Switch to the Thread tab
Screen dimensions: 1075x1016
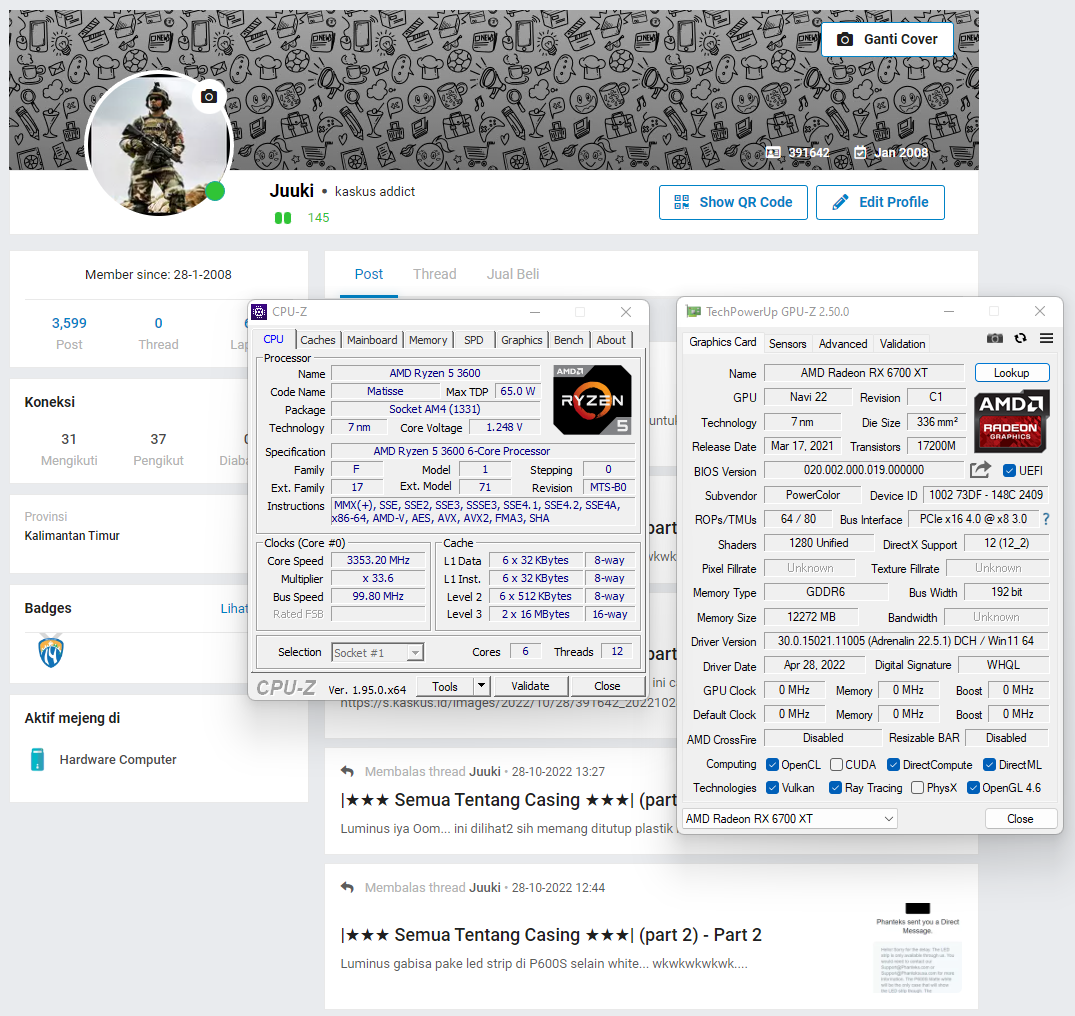pos(435,274)
